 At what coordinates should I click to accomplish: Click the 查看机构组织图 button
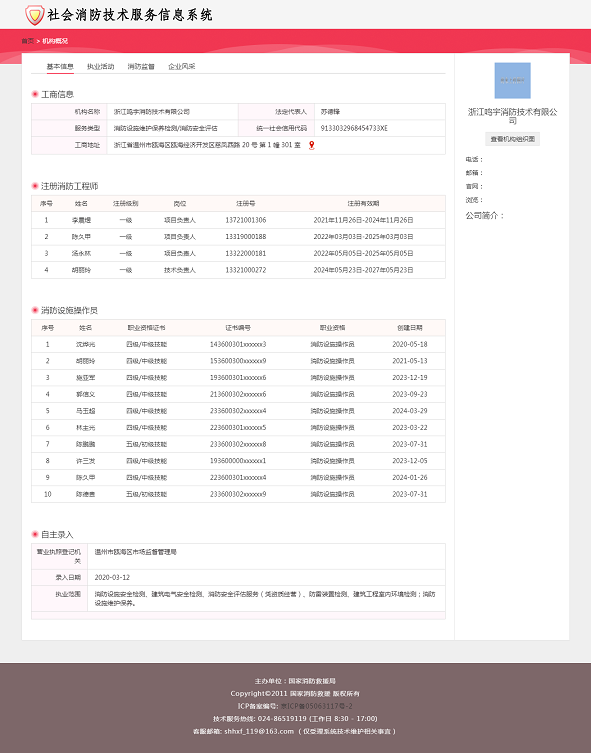[512, 139]
